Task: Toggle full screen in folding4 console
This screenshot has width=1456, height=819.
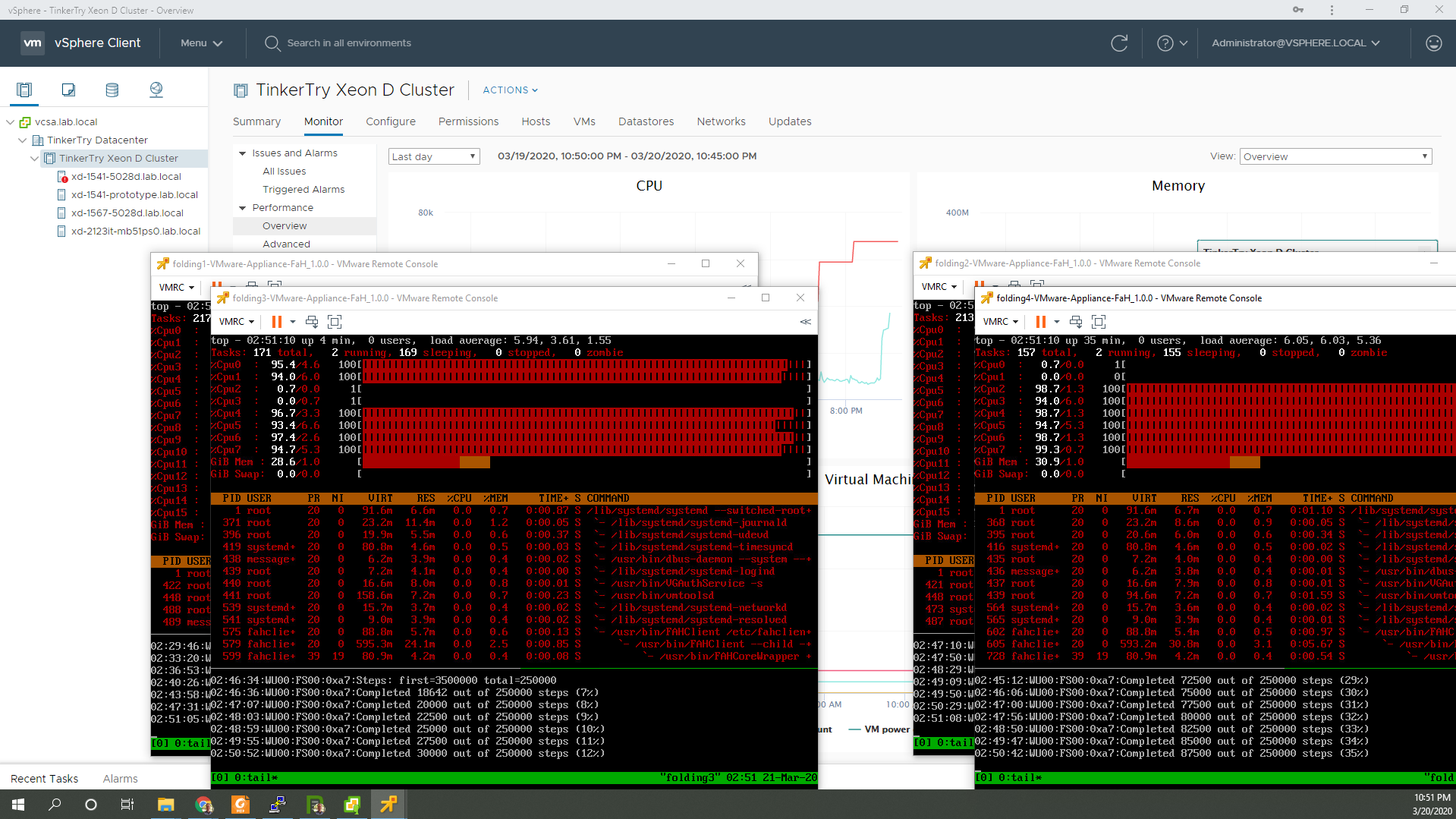Action: pyautogui.click(x=1099, y=322)
